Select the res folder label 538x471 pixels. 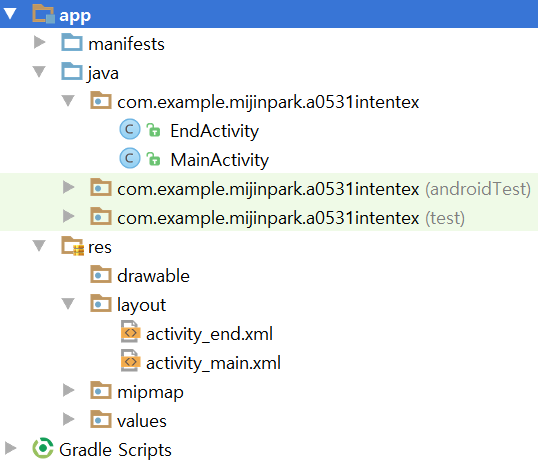[100, 247]
